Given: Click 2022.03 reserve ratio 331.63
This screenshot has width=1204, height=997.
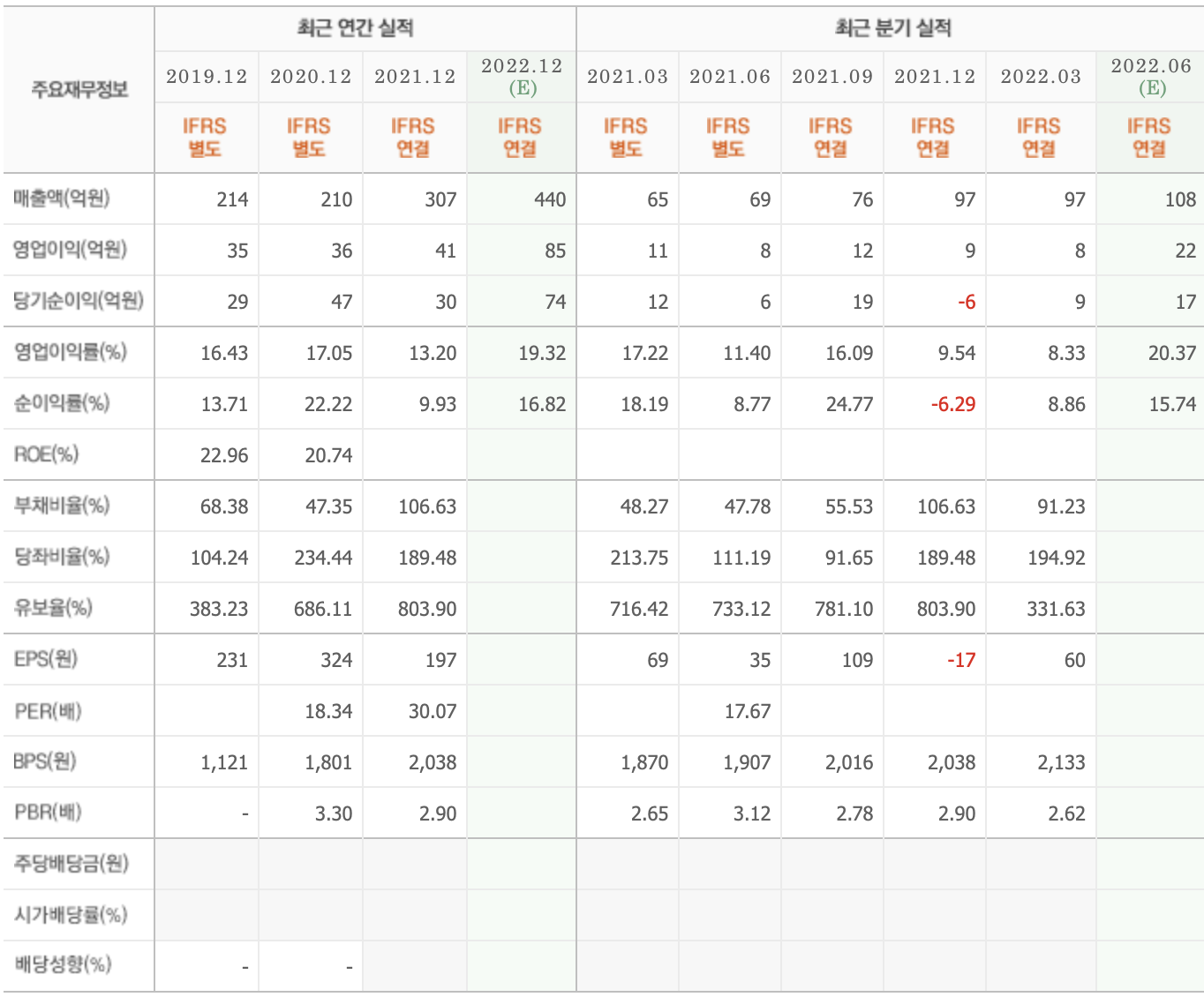Looking at the screenshot, I should click(1056, 609).
